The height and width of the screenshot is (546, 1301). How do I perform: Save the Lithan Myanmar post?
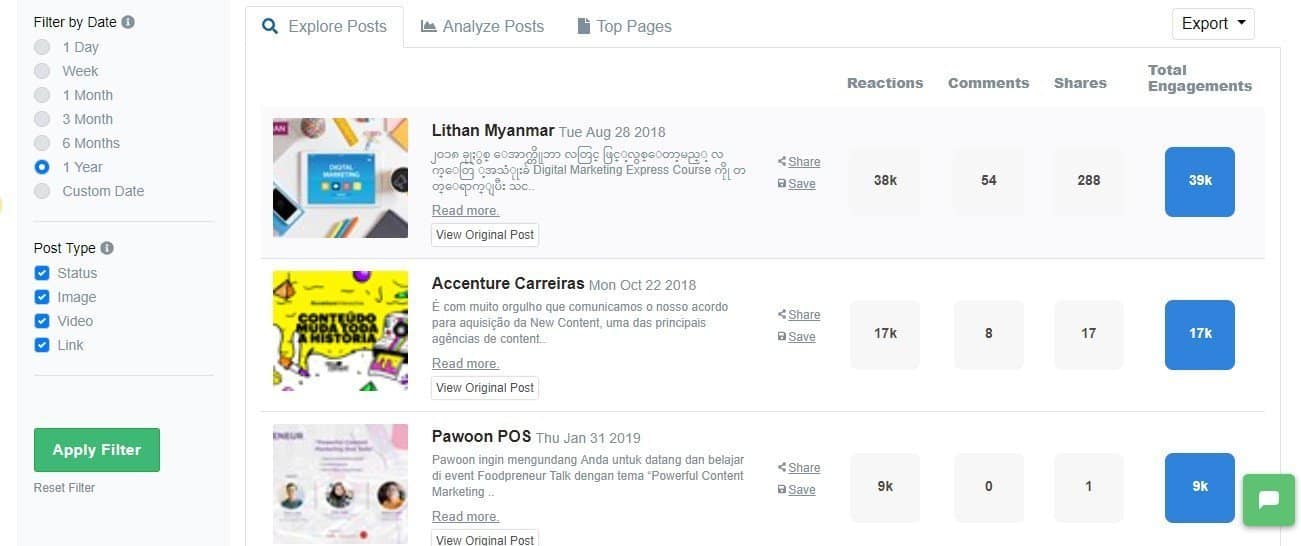coord(801,184)
